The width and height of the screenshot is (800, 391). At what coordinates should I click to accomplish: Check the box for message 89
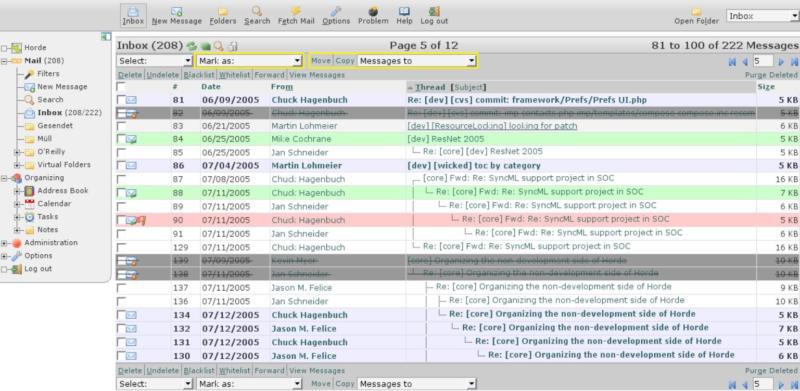pyautogui.click(x=121, y=206)
